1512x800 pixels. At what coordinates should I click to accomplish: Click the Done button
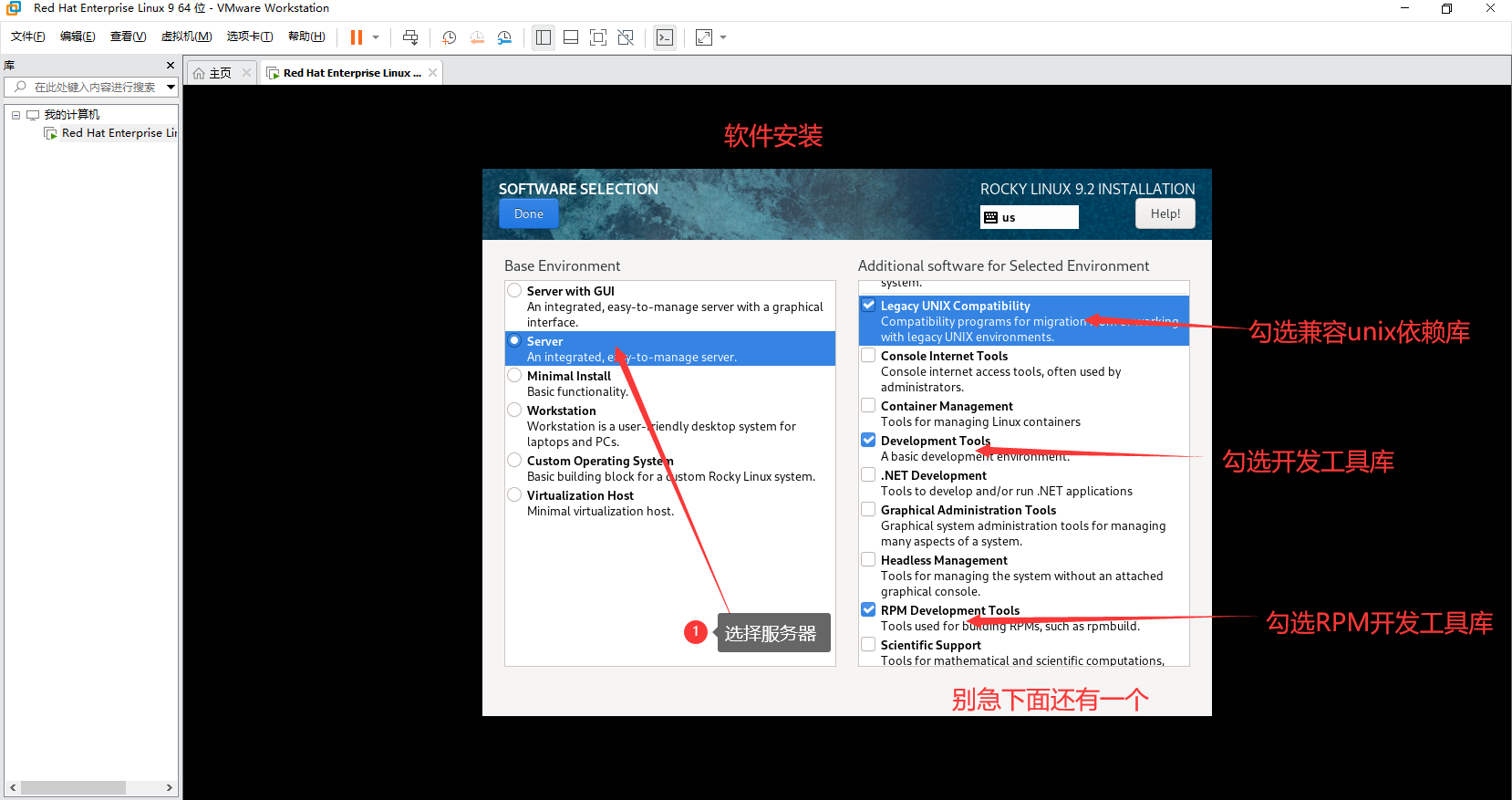(x=529, y=213)
